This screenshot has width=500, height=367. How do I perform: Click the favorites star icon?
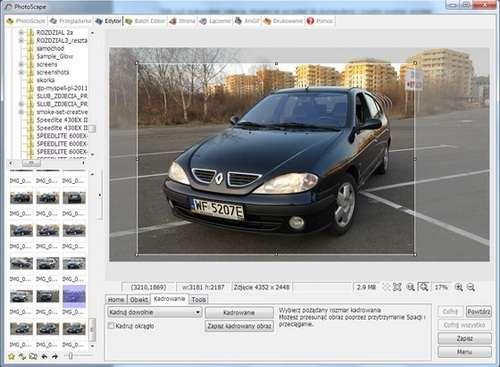tap(11, 356)
